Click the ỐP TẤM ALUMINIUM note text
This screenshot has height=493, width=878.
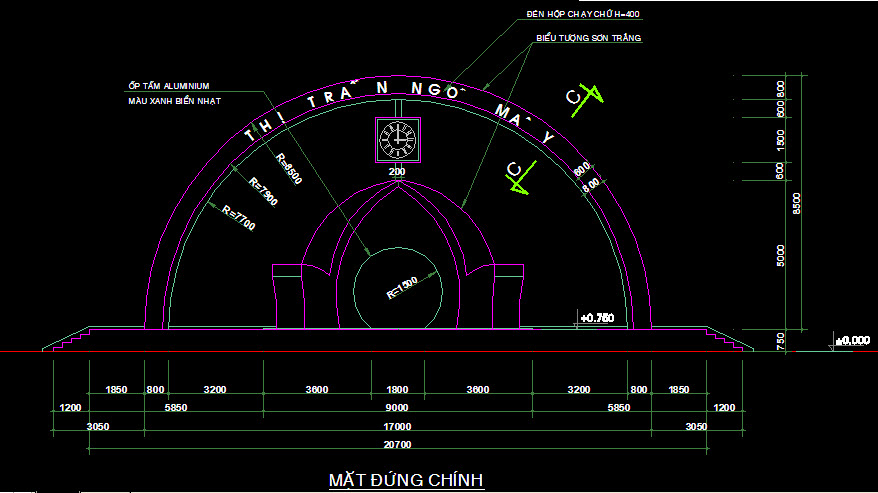[167, 86]
